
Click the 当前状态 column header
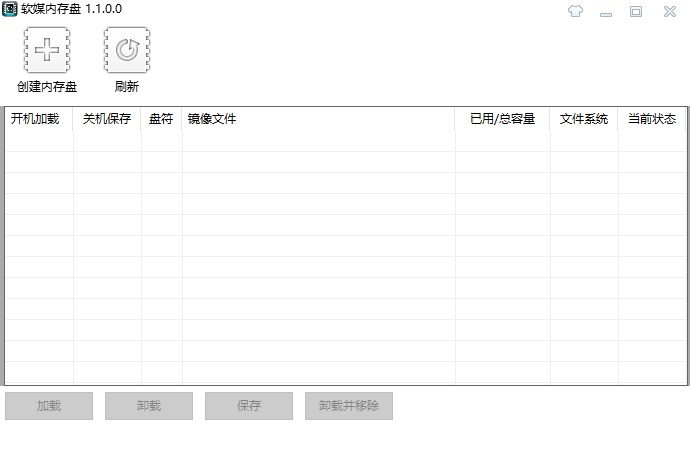pyautogui.click(x=651, y=119)
